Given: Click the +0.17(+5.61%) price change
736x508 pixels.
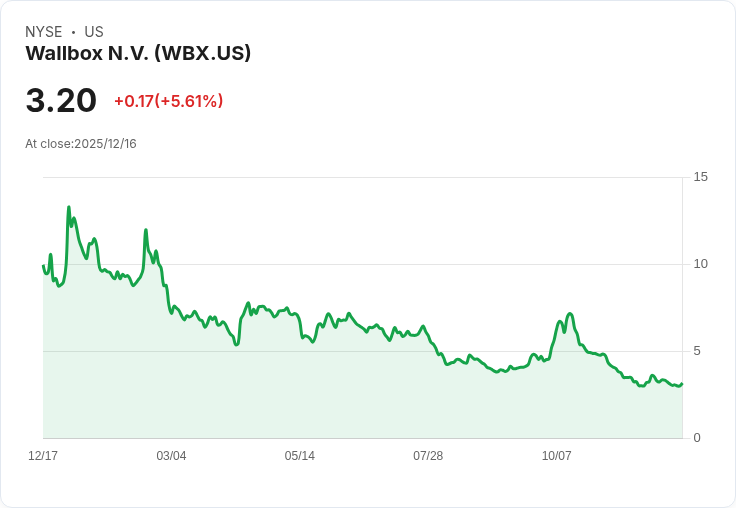Looking at the screenshot, I should click(x=168, y=101).
